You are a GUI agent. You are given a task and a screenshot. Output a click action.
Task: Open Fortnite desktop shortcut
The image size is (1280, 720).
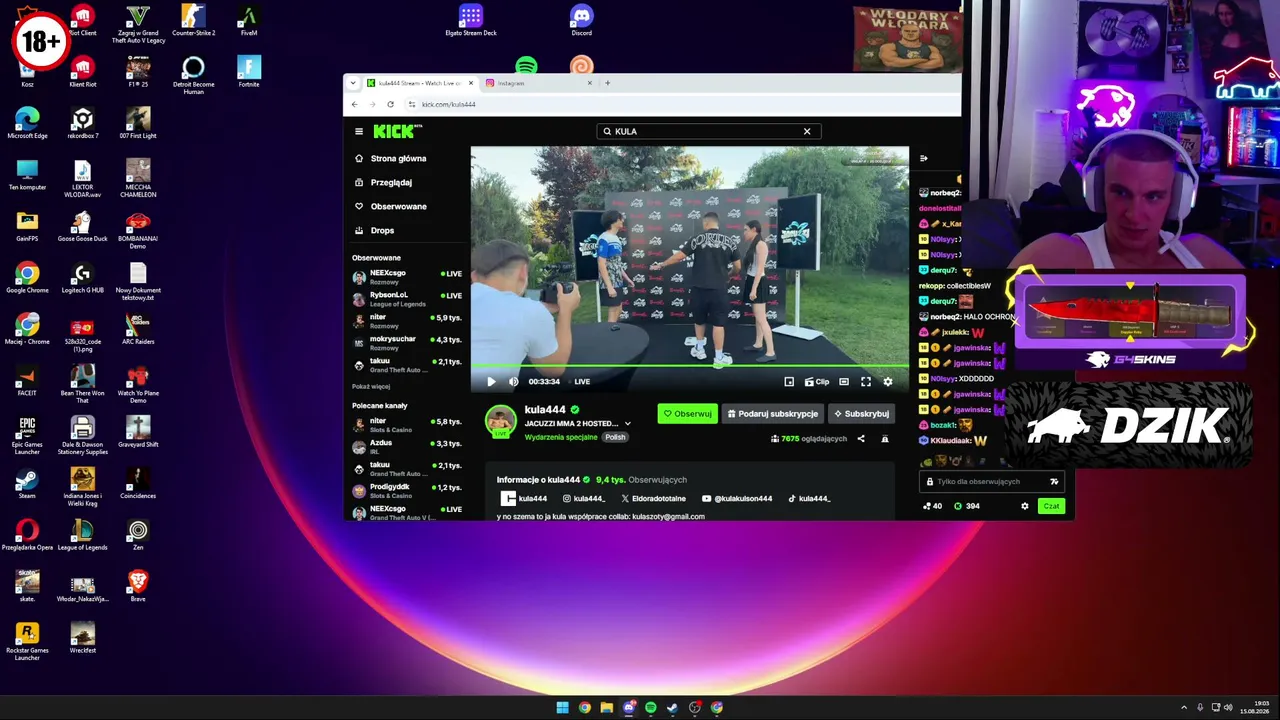pos(249,70)
